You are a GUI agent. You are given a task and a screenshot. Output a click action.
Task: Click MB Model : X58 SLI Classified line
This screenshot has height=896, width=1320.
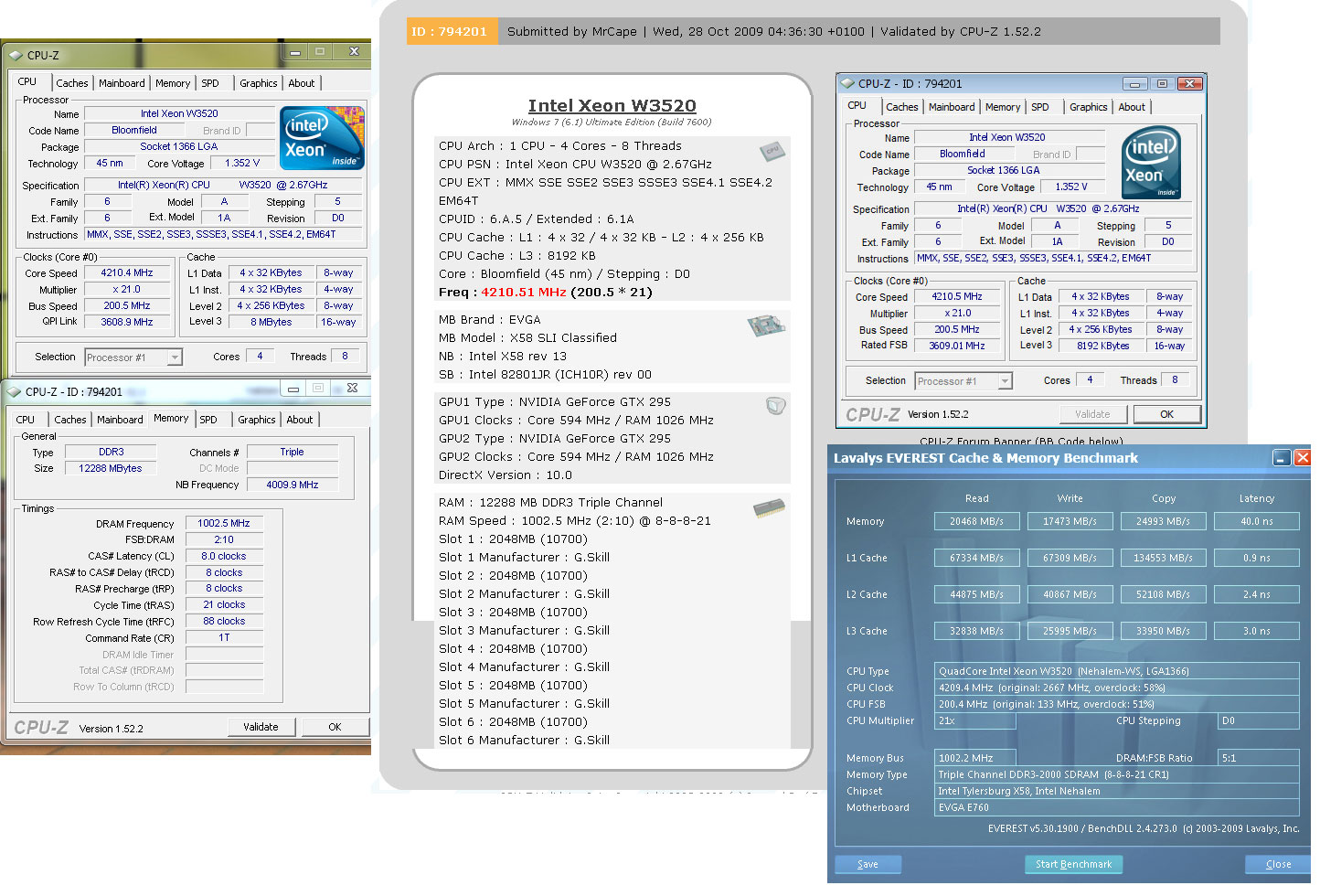point(528,338)
